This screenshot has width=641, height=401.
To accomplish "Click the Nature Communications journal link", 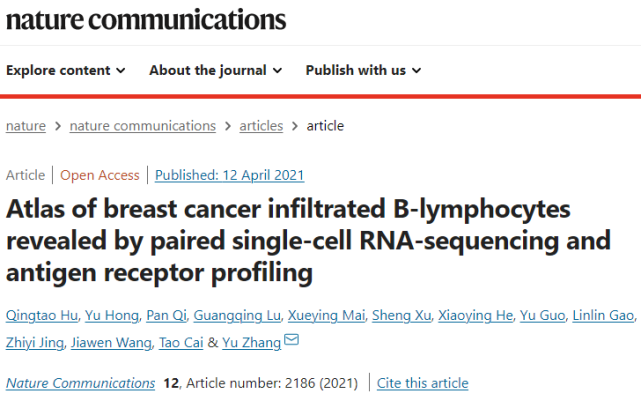I will click(x=80, y=383).
